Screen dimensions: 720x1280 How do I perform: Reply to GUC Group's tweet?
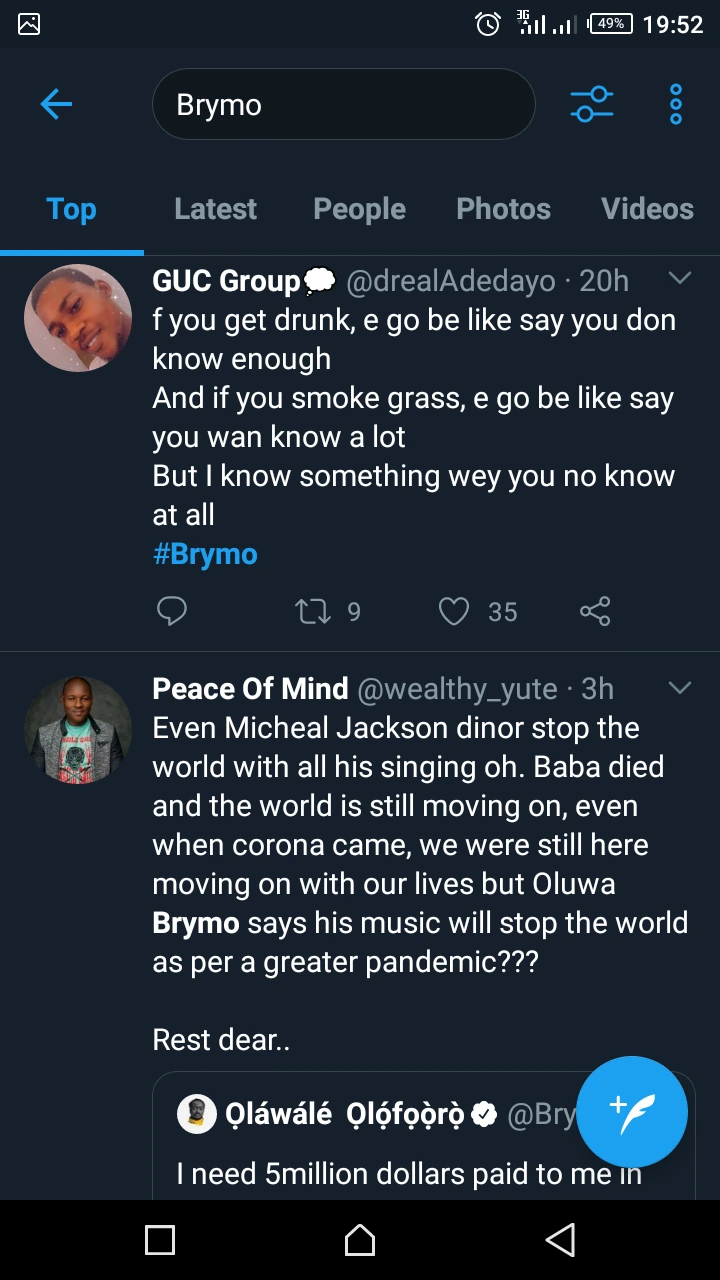(x=172, y=611)
